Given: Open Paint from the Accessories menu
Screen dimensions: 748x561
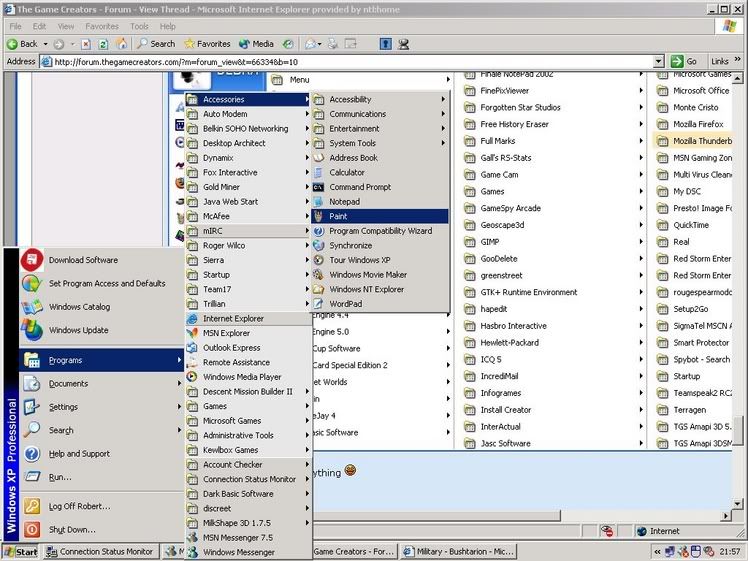Looking at the screenshot, I should click(380, 216).
